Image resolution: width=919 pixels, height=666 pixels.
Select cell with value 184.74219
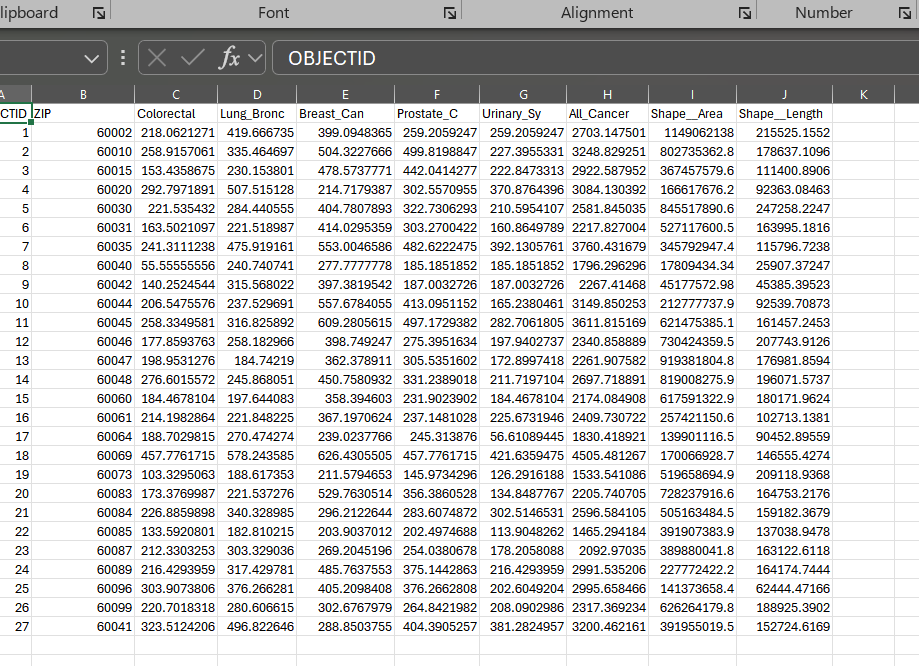point(257,361)
